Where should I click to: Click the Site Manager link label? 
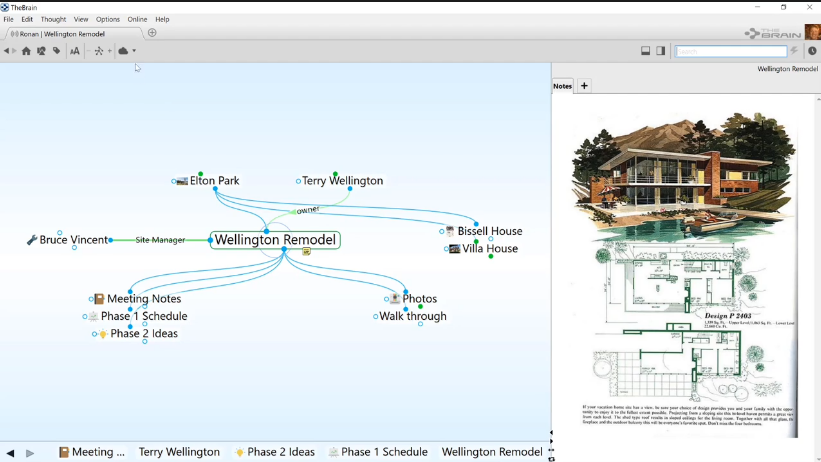[x=160, y=240]
